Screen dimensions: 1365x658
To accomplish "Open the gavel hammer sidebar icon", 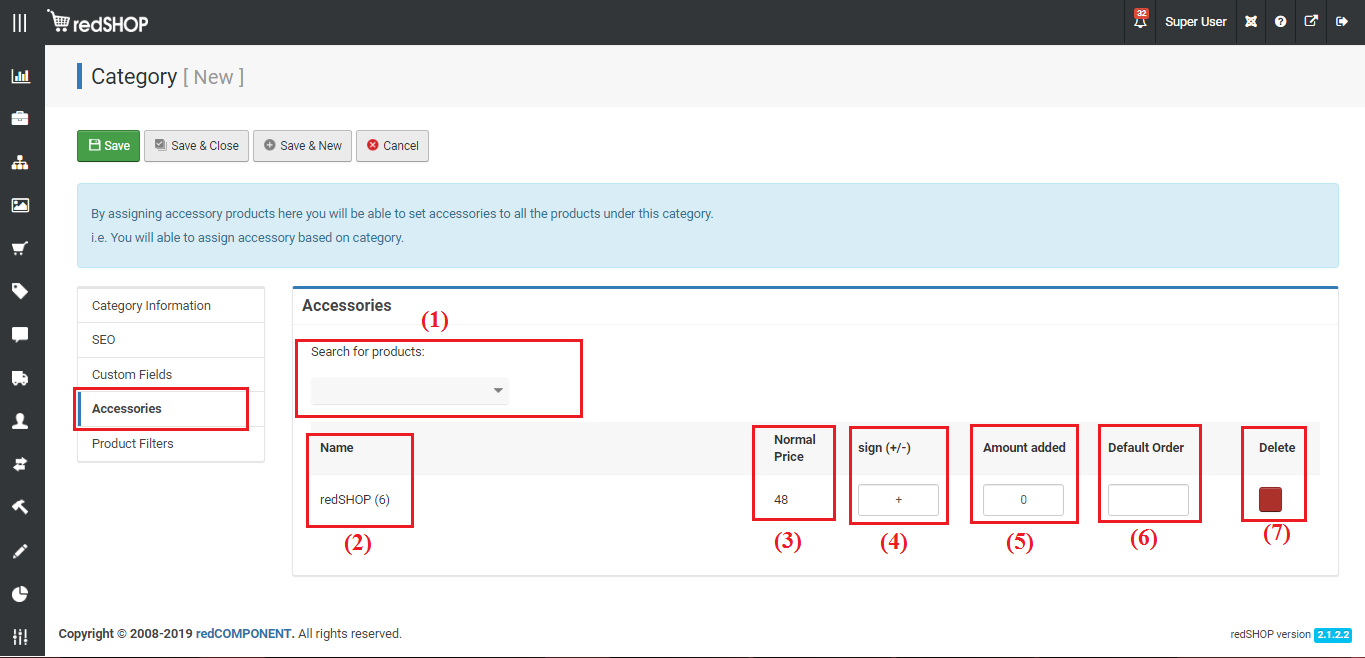I will pos(20,507).
